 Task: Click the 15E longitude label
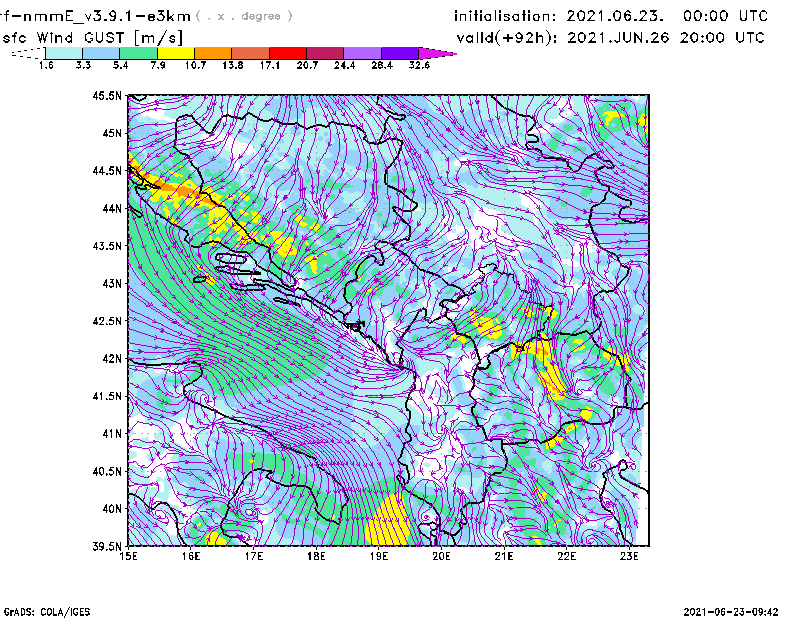coord(128,556)
